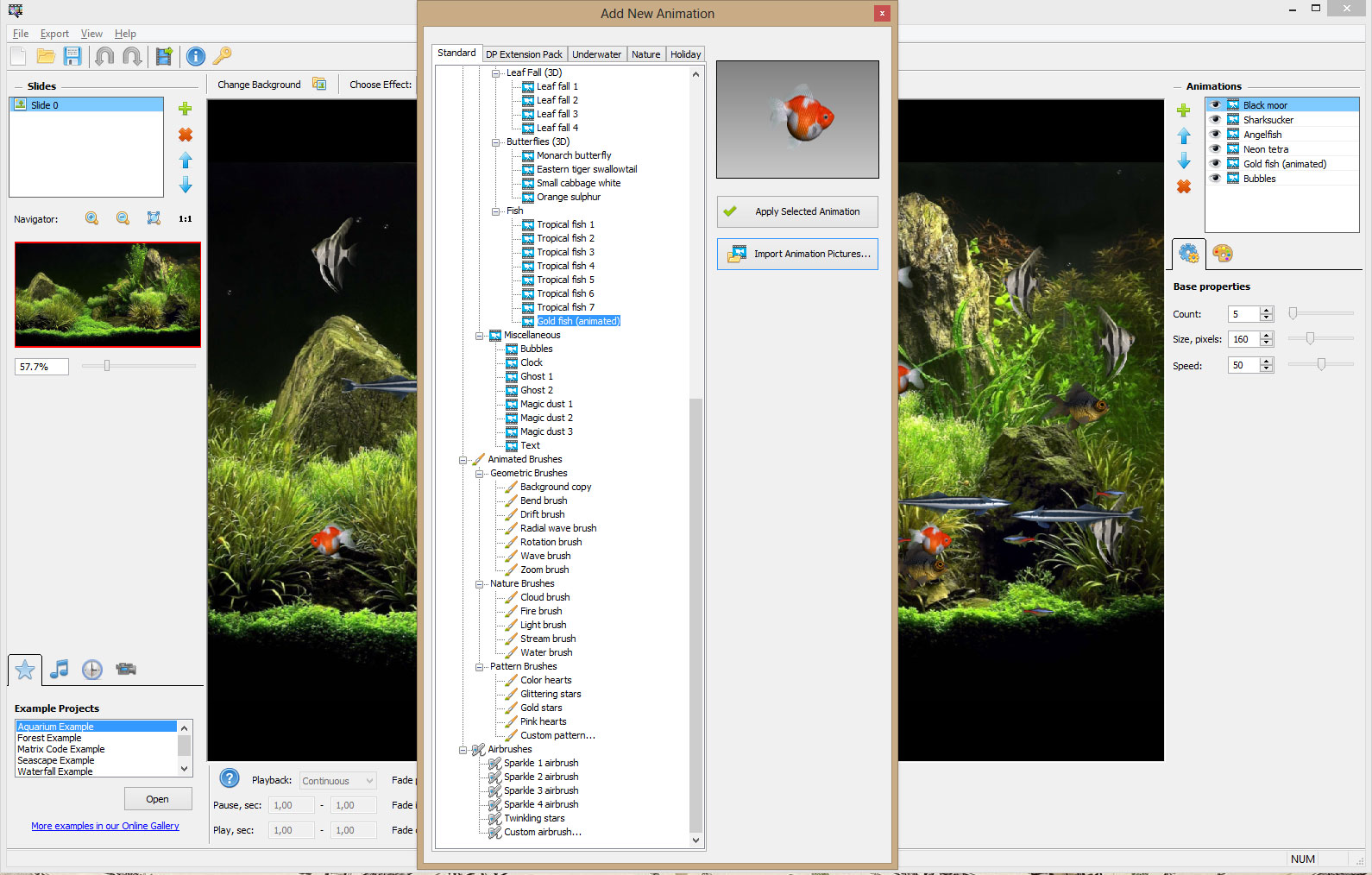Collapse the Fish tree node
This screenshot has width=1372, height=875.
[x=495, y=211]
